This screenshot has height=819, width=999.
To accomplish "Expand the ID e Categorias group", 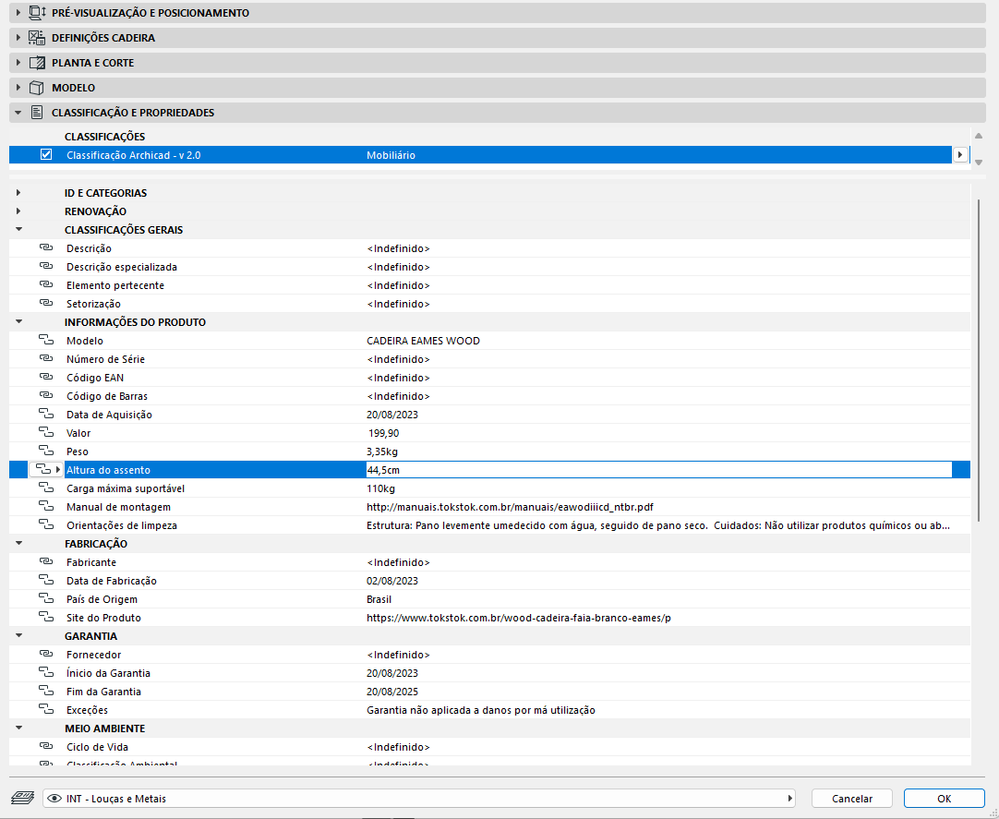I will (18, 192).
